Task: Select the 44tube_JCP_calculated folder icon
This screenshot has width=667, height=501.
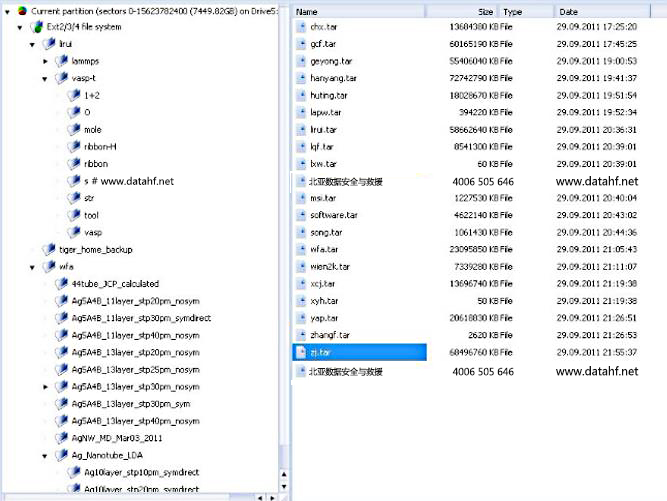Action: click(61, 283)
